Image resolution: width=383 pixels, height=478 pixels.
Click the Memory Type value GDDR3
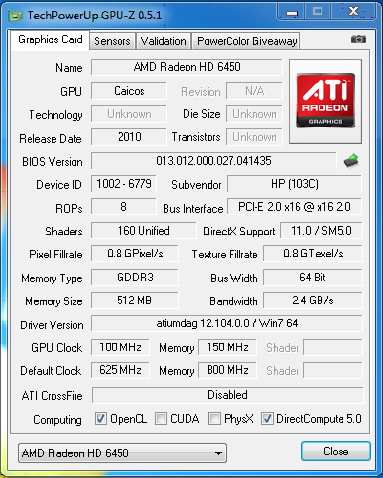[x=135, y=277]
